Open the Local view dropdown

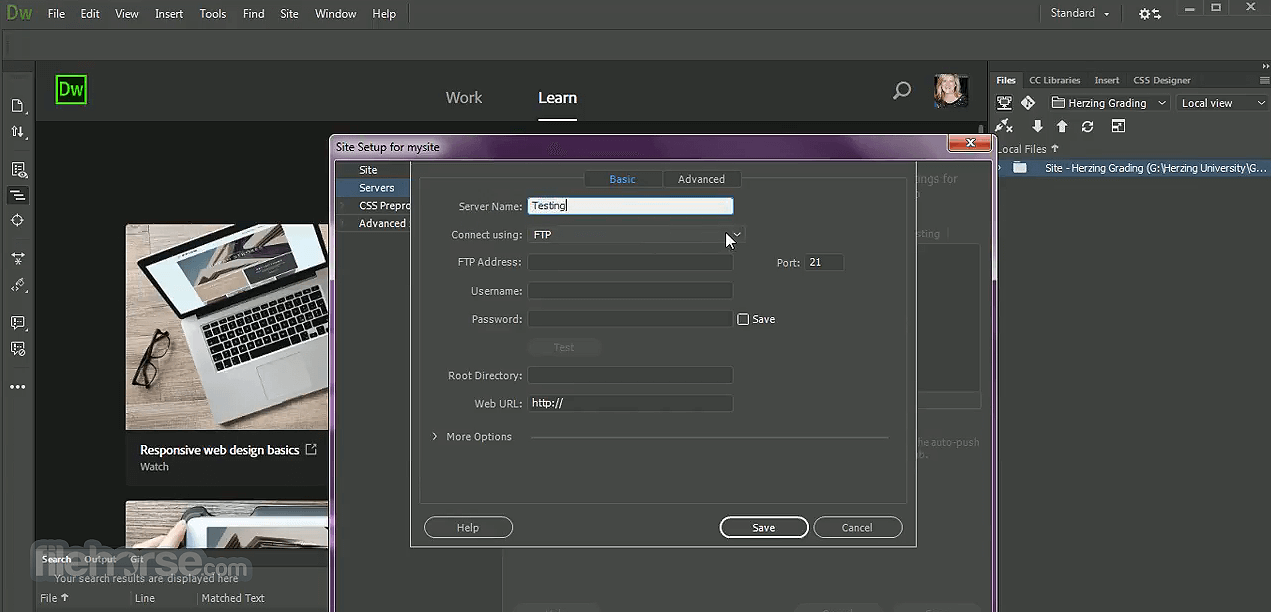pyautogui.click(x=1221, y=103)
